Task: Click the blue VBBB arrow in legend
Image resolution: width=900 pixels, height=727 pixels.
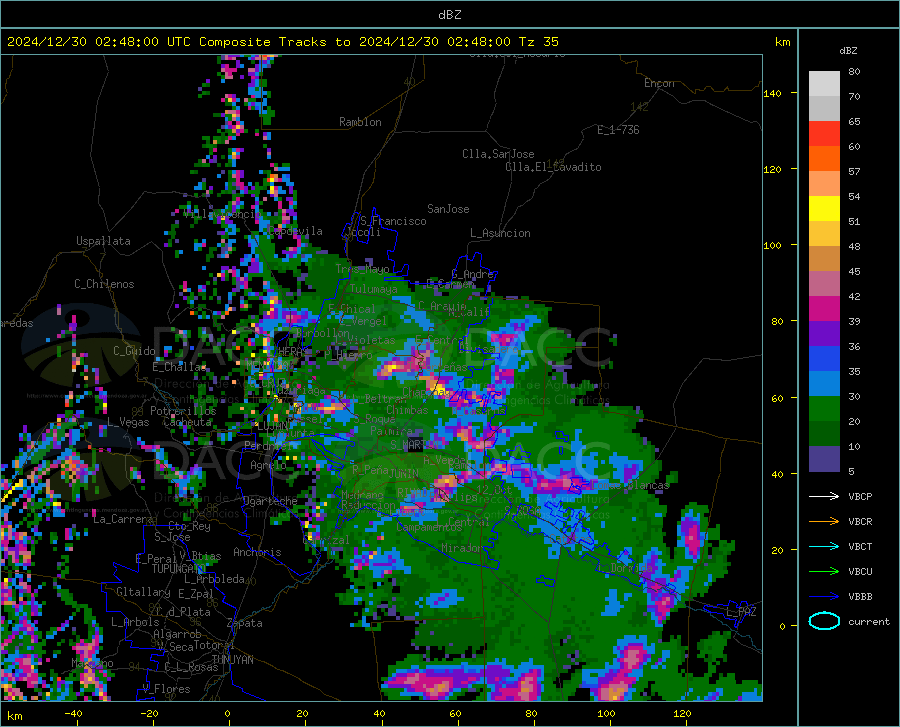Action: (824, 597)
